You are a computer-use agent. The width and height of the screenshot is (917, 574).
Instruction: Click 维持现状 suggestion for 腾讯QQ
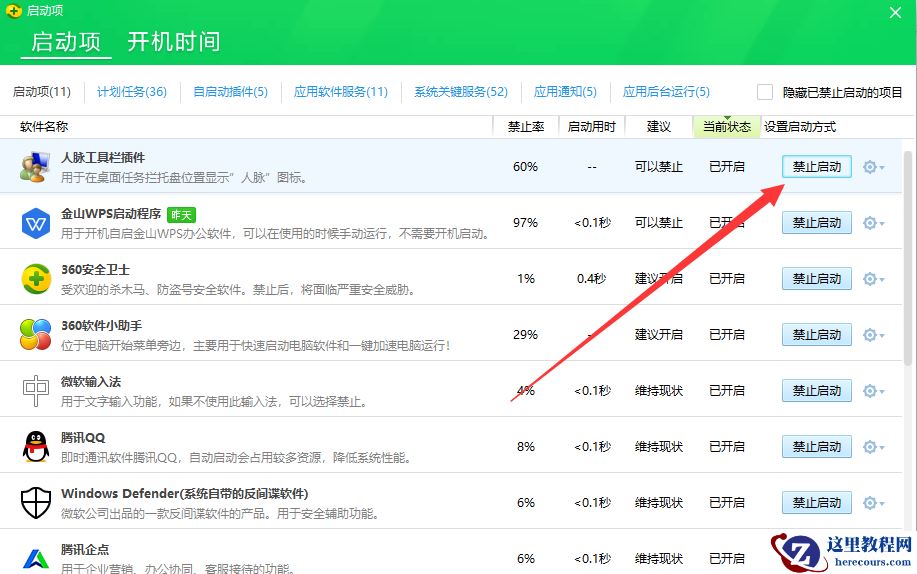coord(659,446)
